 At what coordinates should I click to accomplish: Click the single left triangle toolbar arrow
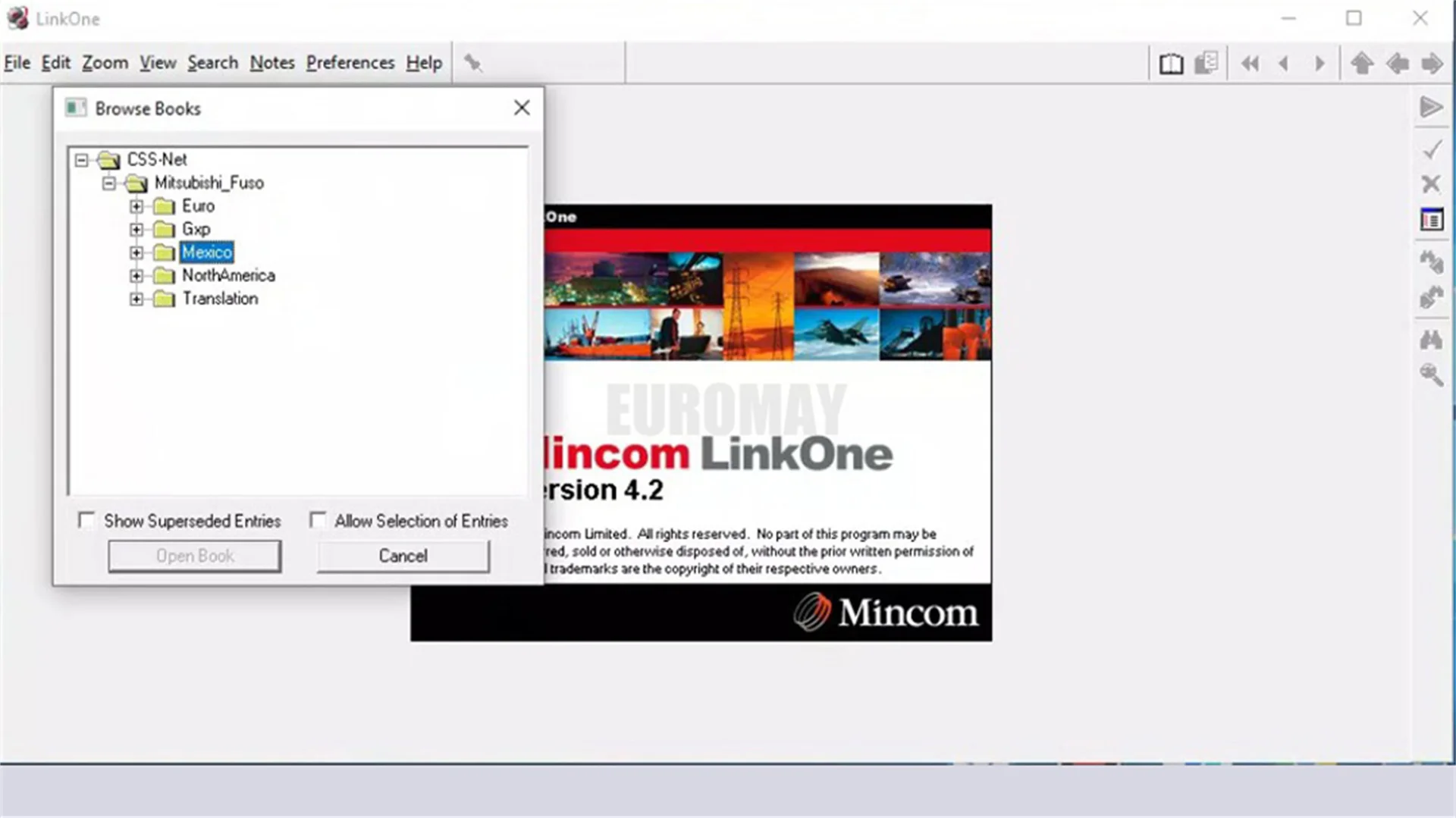tap(1284, 64)
